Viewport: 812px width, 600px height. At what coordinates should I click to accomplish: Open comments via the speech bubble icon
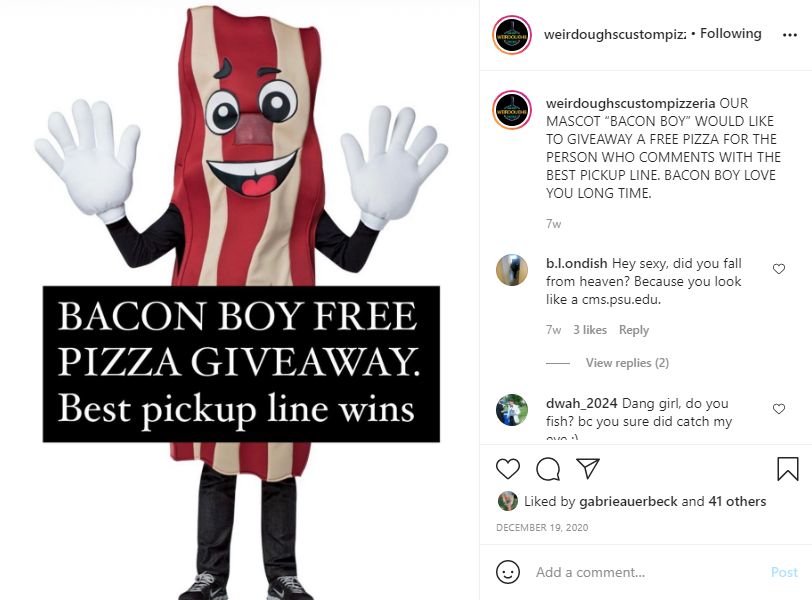pos(548,469)
